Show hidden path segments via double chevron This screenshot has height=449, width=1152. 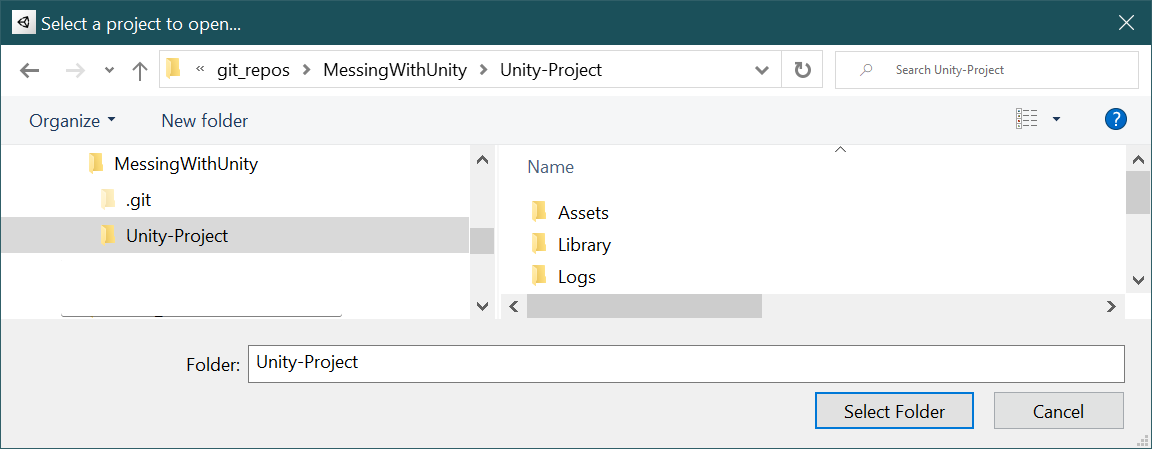200,70
